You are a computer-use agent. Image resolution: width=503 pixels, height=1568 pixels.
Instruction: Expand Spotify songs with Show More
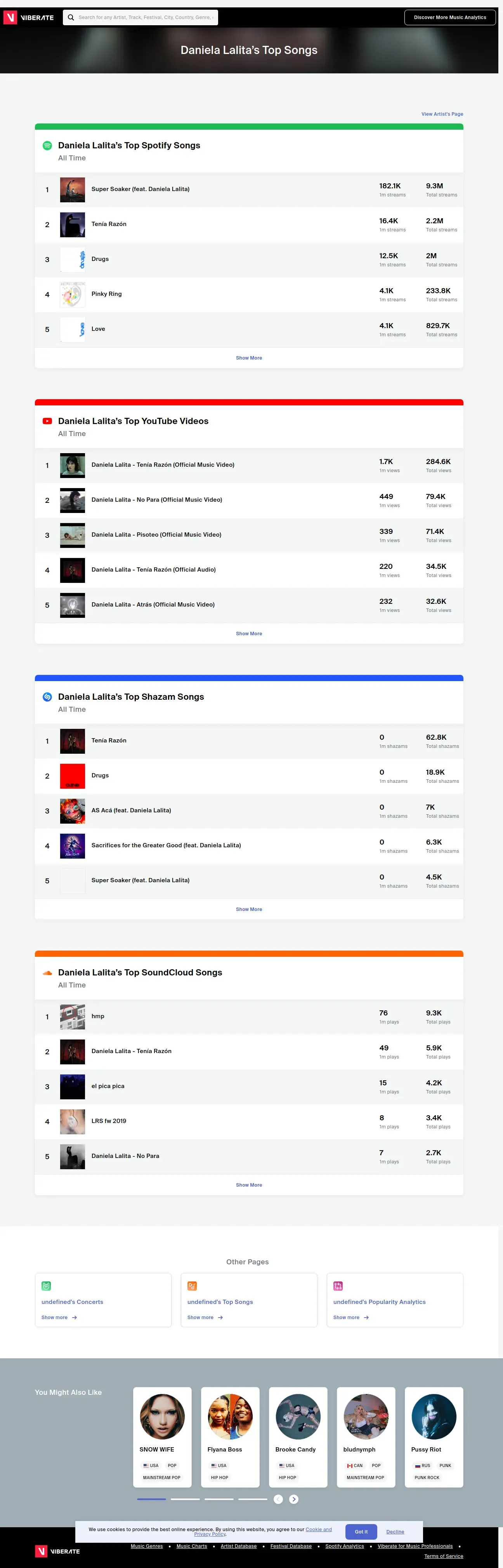click(x=249, y=358)
